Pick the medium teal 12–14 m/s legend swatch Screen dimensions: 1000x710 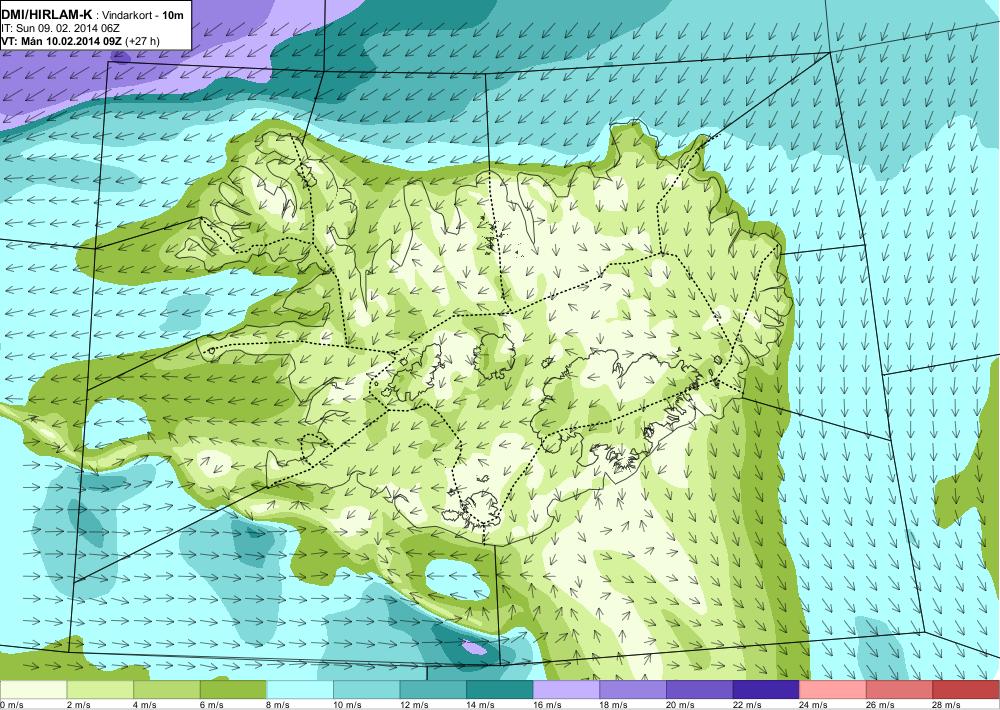tap(433, 690)
